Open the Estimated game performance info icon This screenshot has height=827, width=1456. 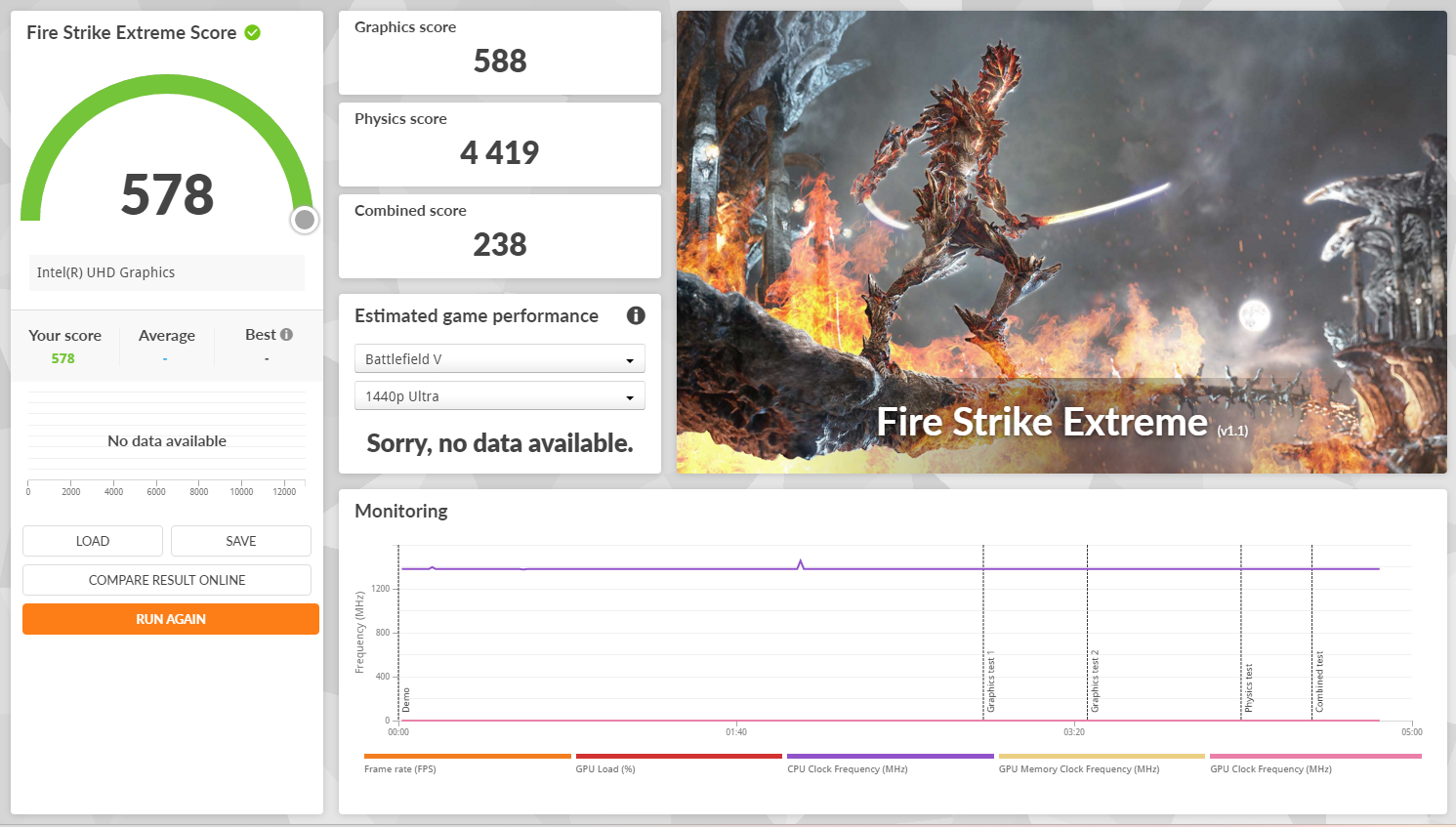pos(636,315)
